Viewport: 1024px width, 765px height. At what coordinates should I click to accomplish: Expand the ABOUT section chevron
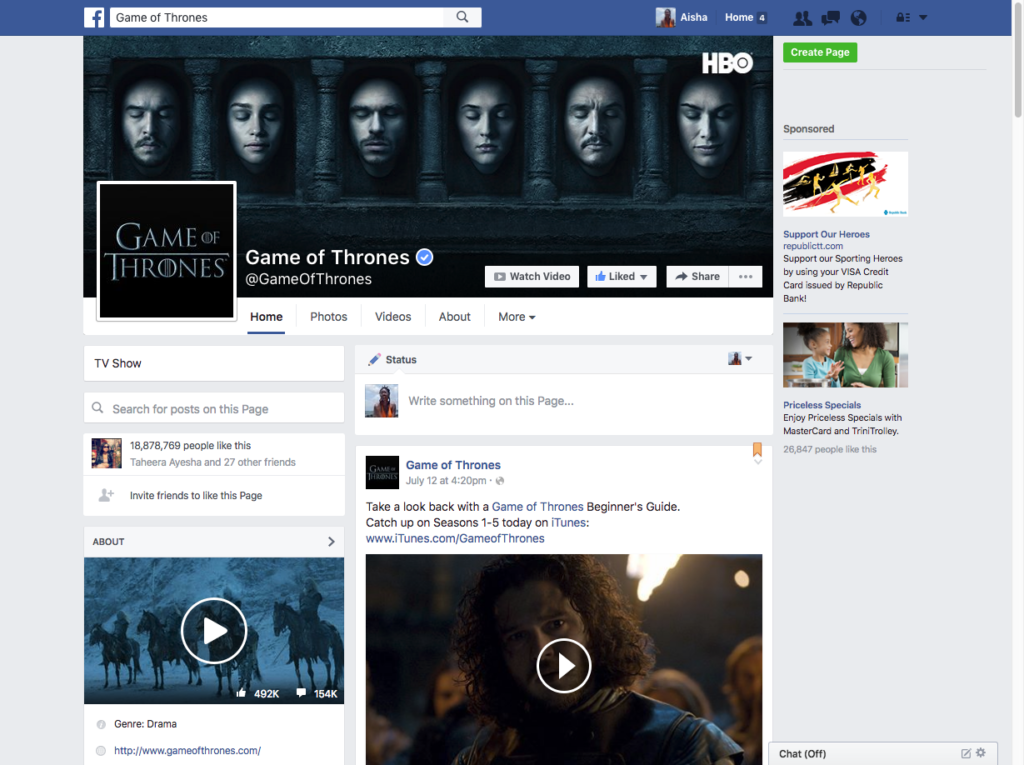[x=331, y=542]
